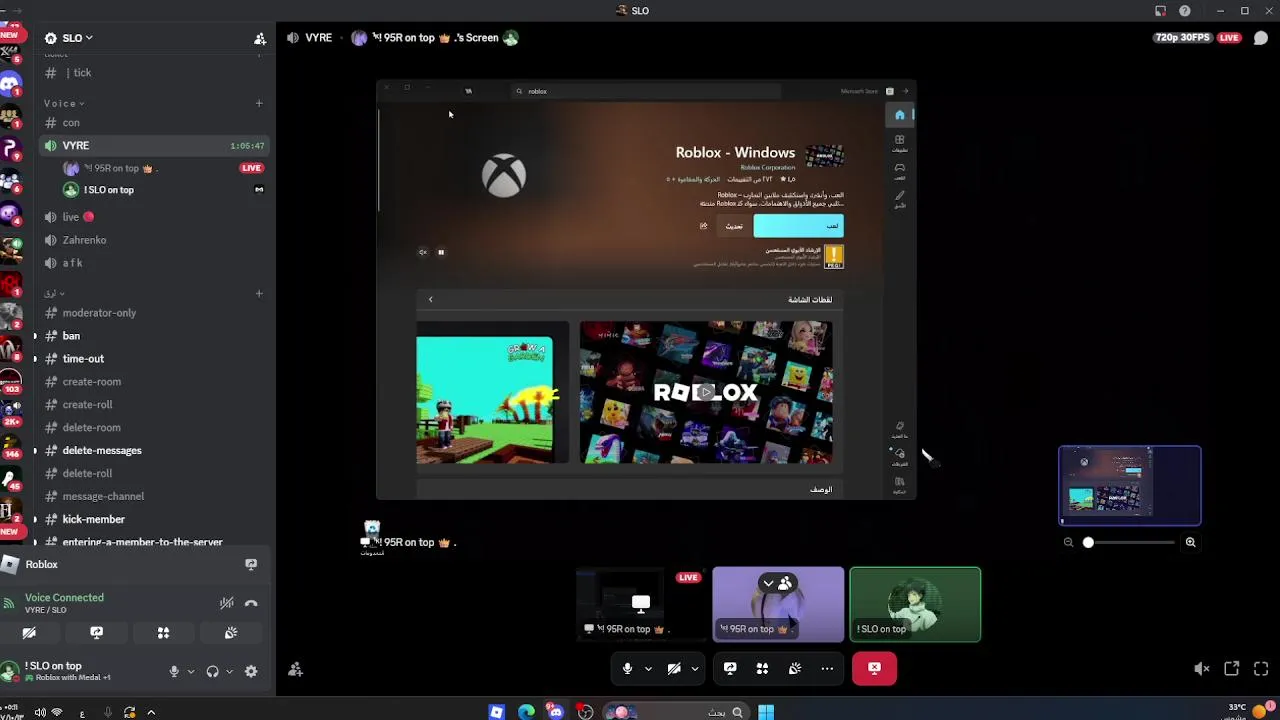Open the OBS Studio taskbar icon

(x=586, y=712)
